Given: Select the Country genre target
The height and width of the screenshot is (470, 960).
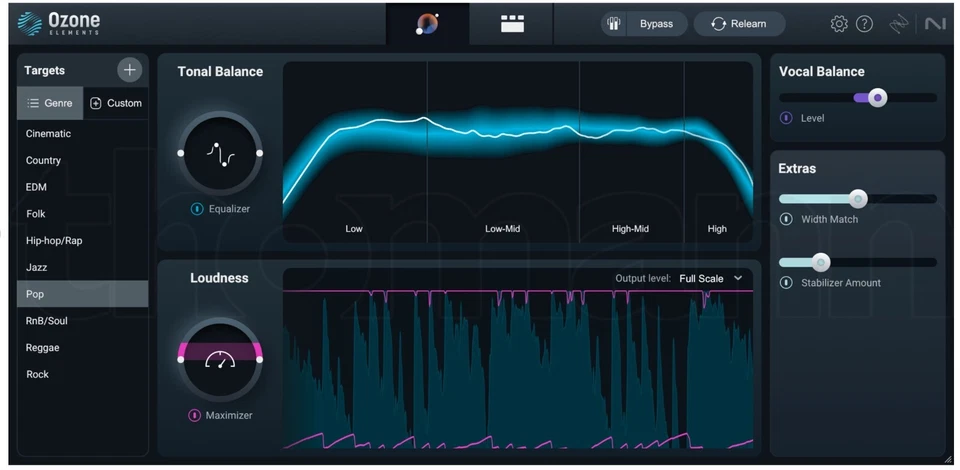Looking at the screenshot, I should 83,160.
